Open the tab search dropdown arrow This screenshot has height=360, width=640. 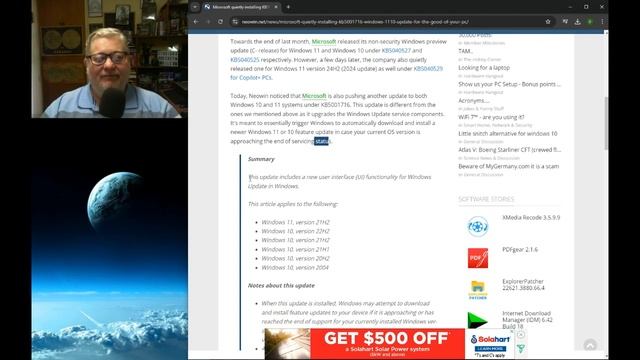(195, 7)
